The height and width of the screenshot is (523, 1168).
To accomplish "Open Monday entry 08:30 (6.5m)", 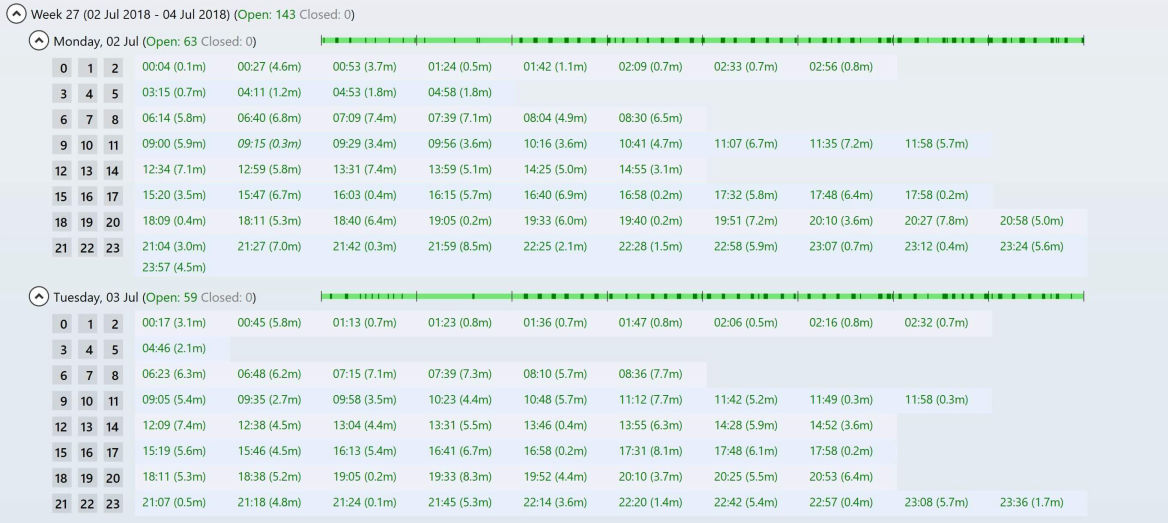I will (x=650, y=118).
